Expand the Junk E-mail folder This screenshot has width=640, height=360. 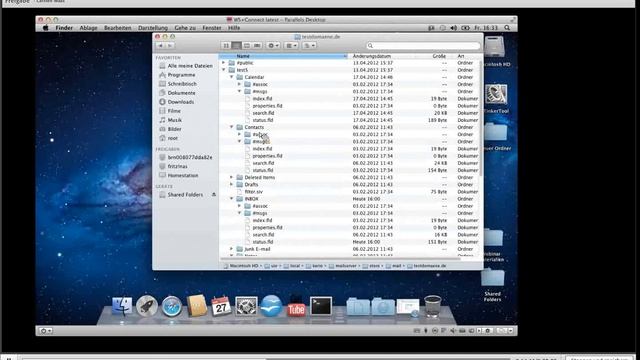tap(231, 249)
